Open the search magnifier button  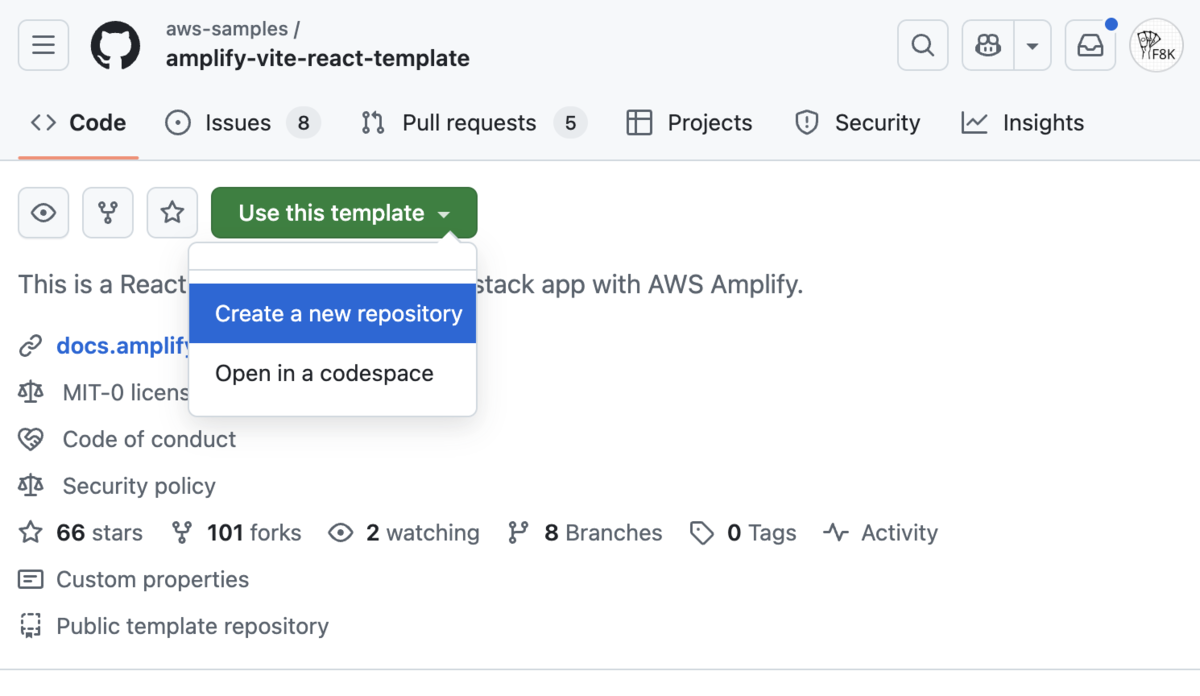coord(923,45)
